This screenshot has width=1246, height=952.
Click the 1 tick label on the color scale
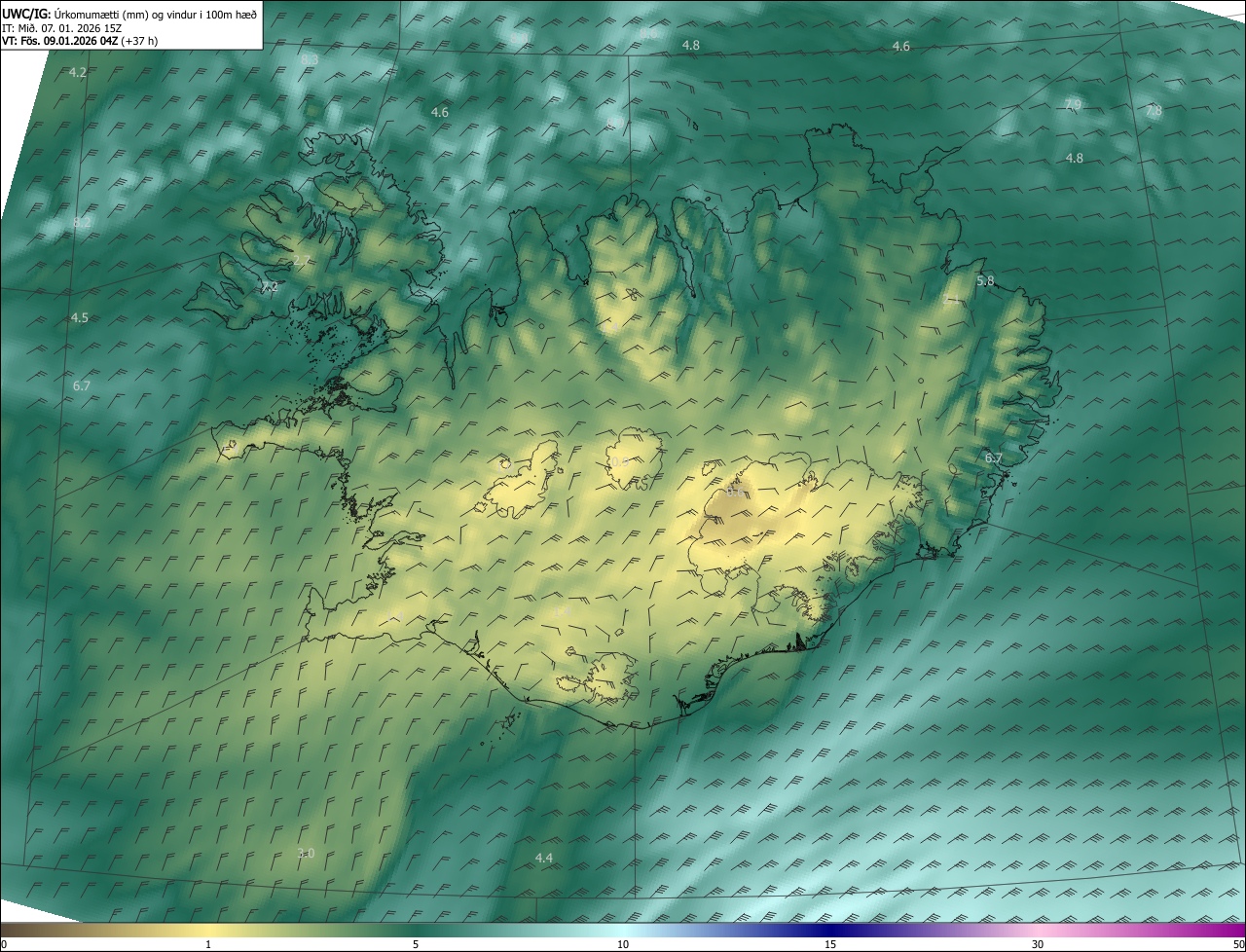coord(208,944)
